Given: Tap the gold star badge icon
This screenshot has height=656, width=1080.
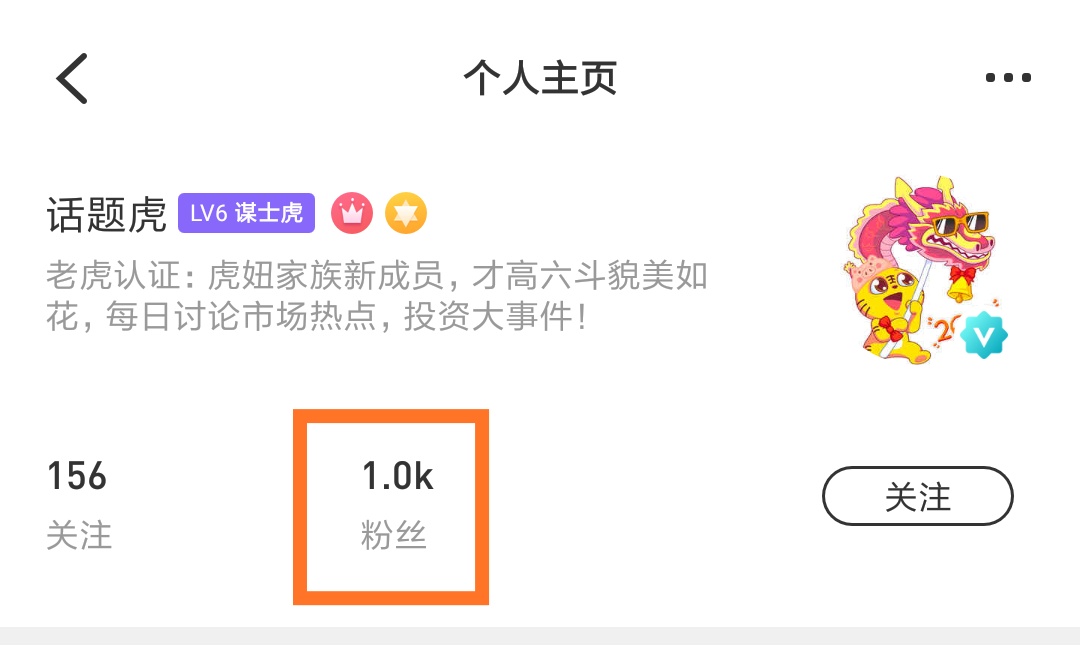Looking at the screenshot, I should tap(406, 213).
